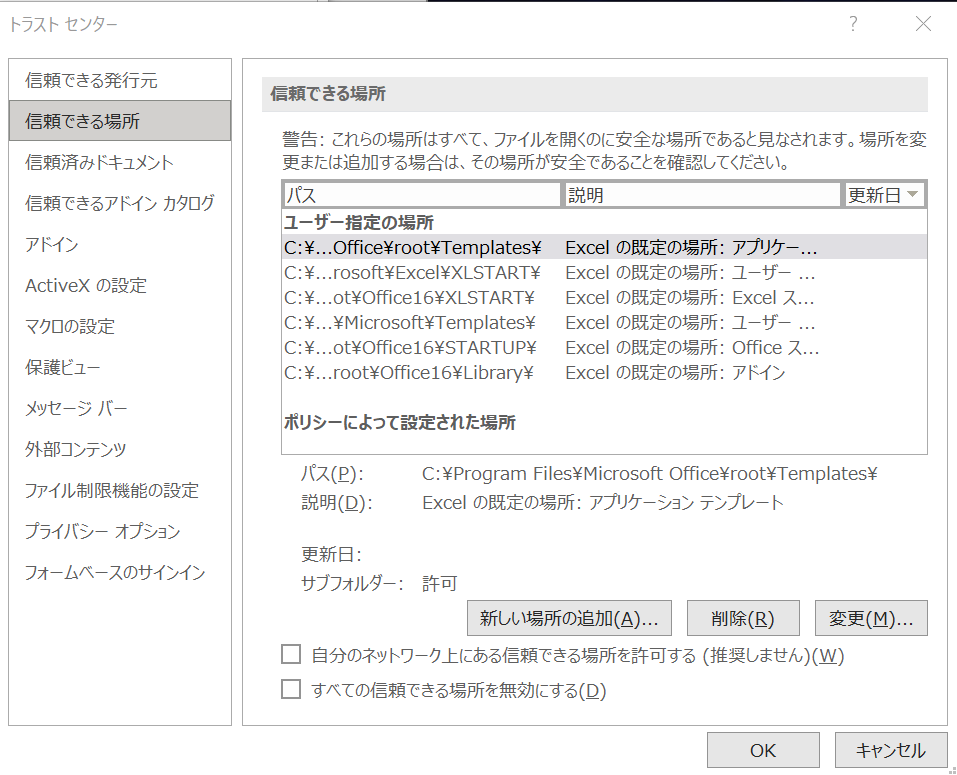The image size is (957, 775).
Task: Open マクロの設定 page
Action: coord(120,326)
